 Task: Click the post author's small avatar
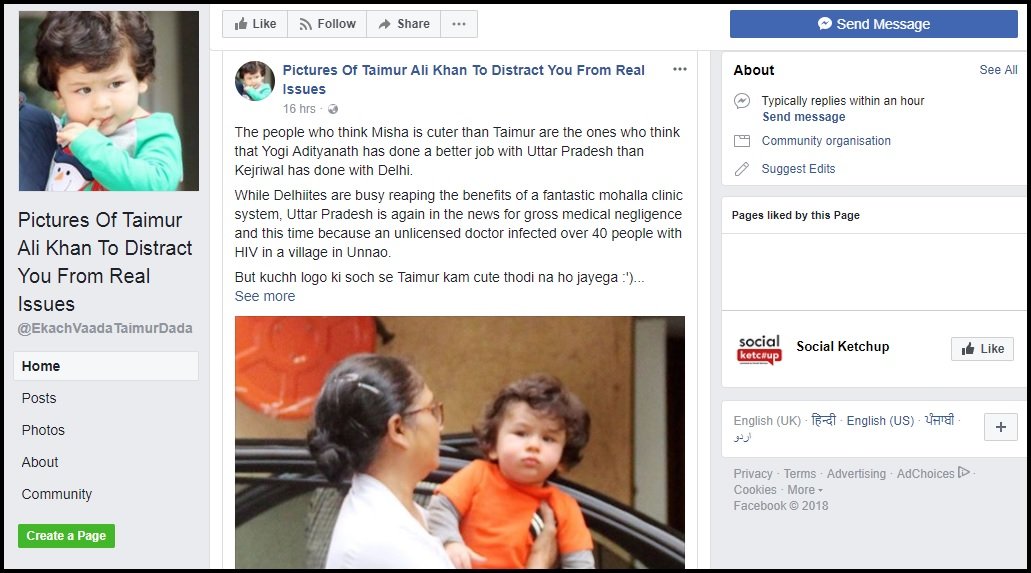[x=255, y=81]
